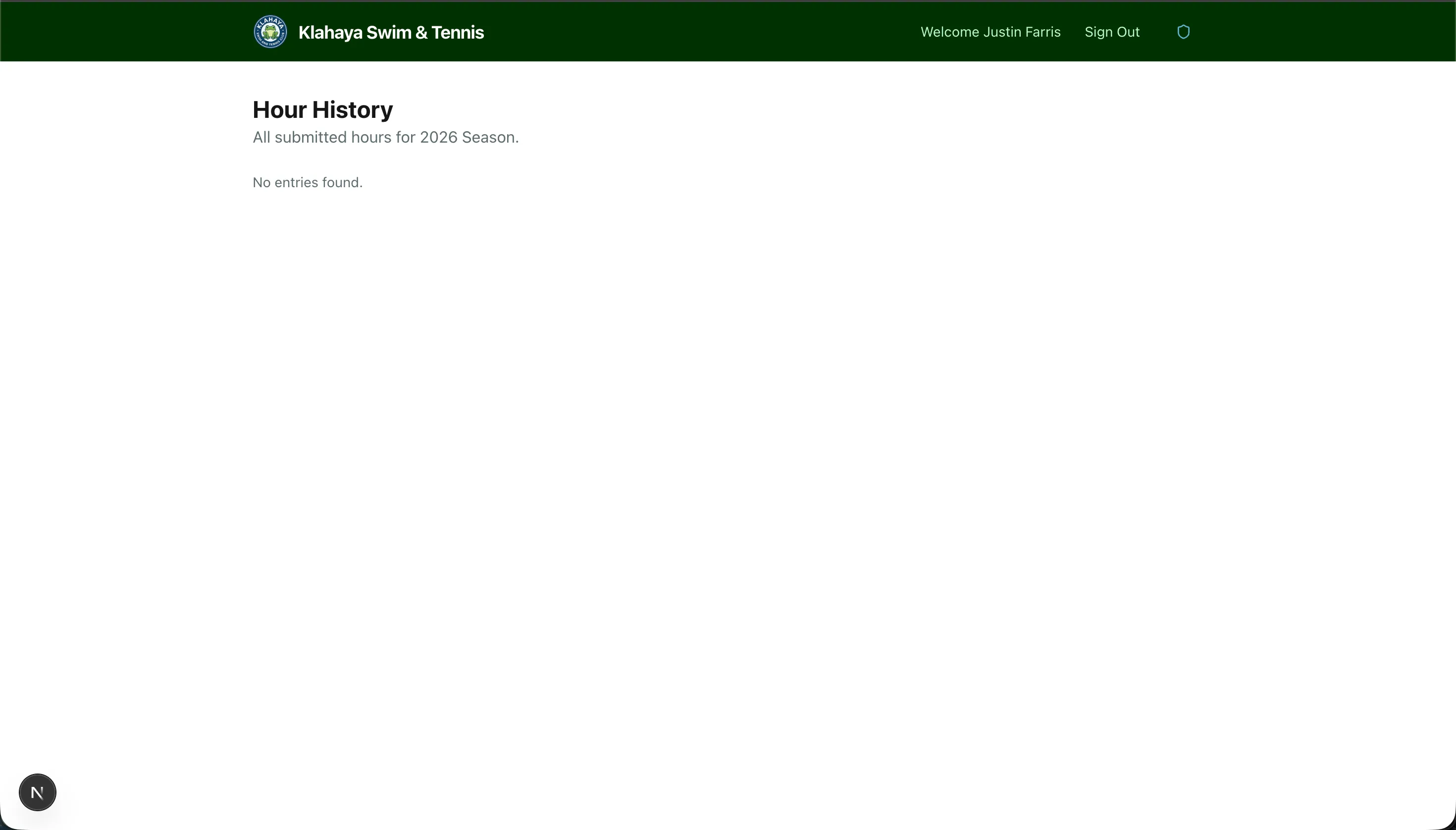Click the 2026 Season subtitle text
The width and height of the screenshot is (1456, 830).
468,137
